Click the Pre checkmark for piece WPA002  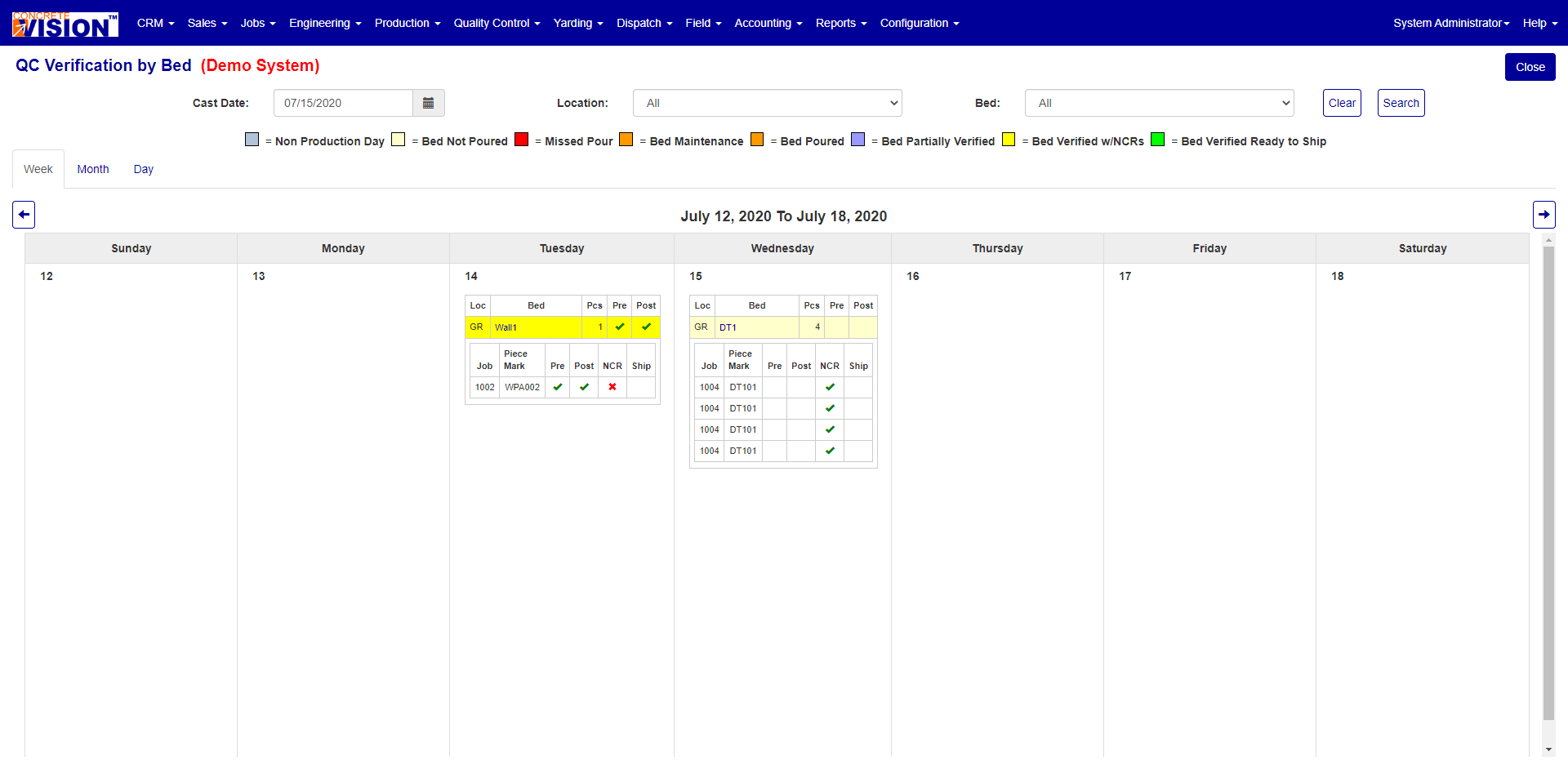558,387
